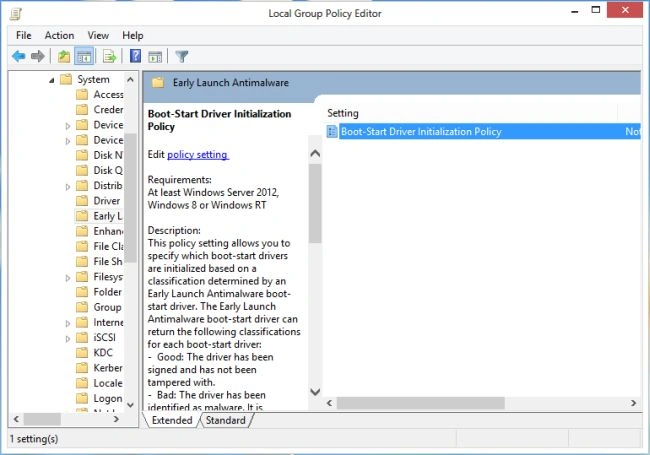The image size is (650, 455).
Task: Click the settings list scroll right arrow
Action: point(633,403)
